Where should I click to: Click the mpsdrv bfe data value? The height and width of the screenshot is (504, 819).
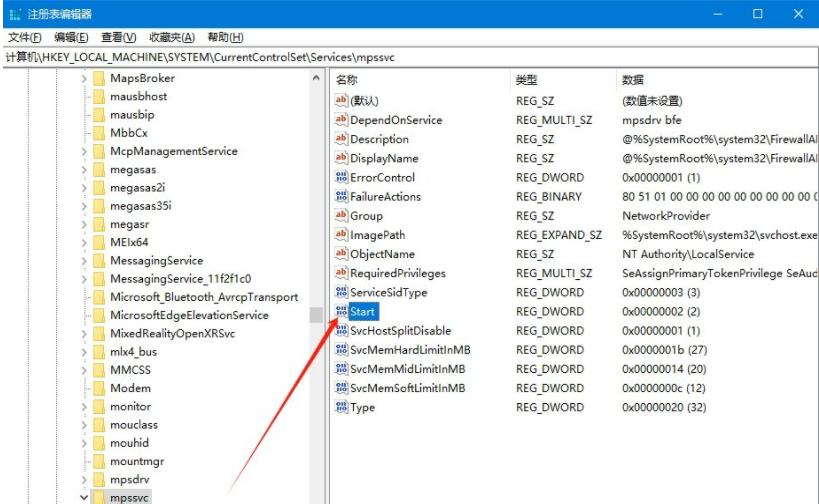(652, 120)
